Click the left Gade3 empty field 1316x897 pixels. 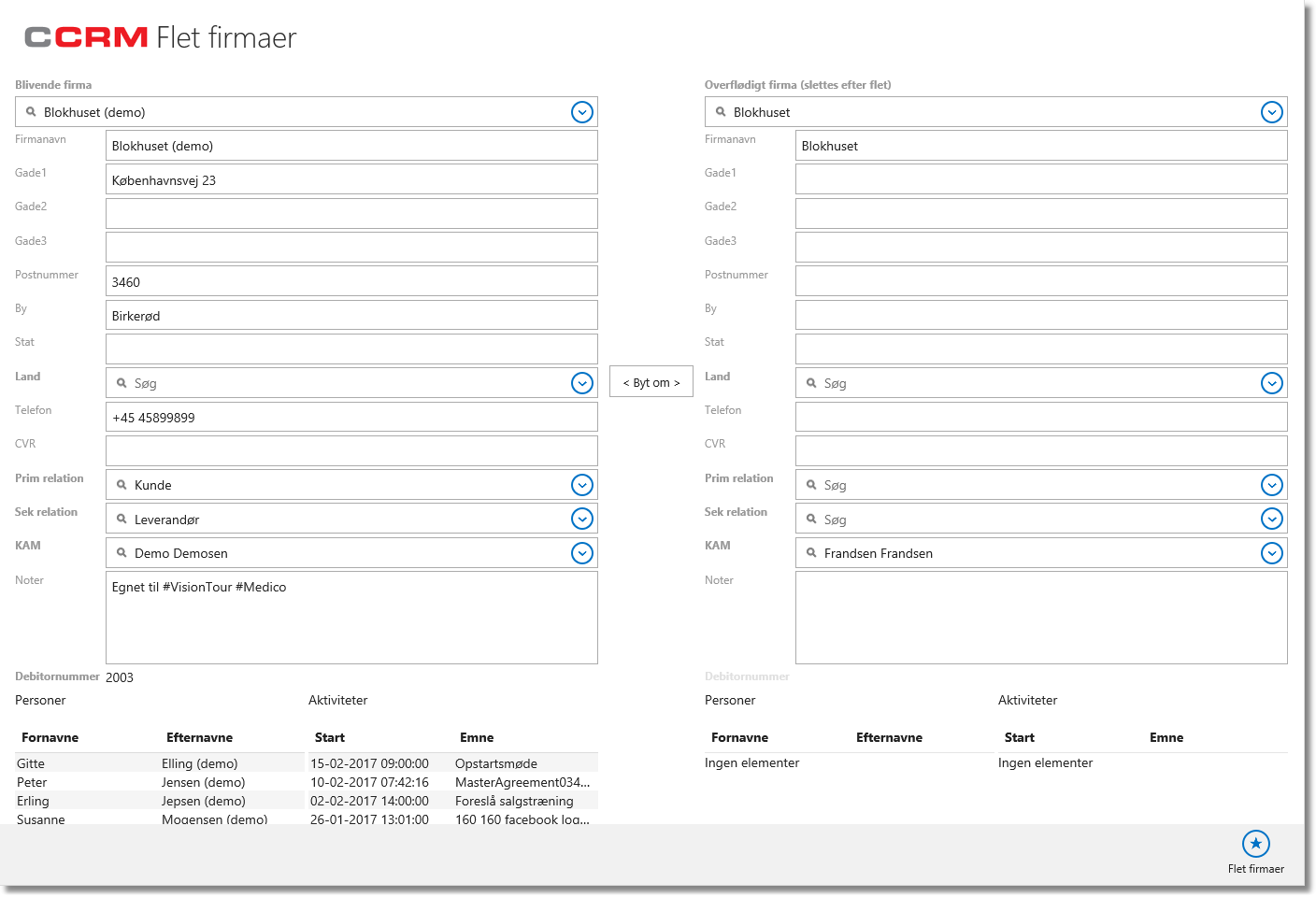tap(351, 248)
